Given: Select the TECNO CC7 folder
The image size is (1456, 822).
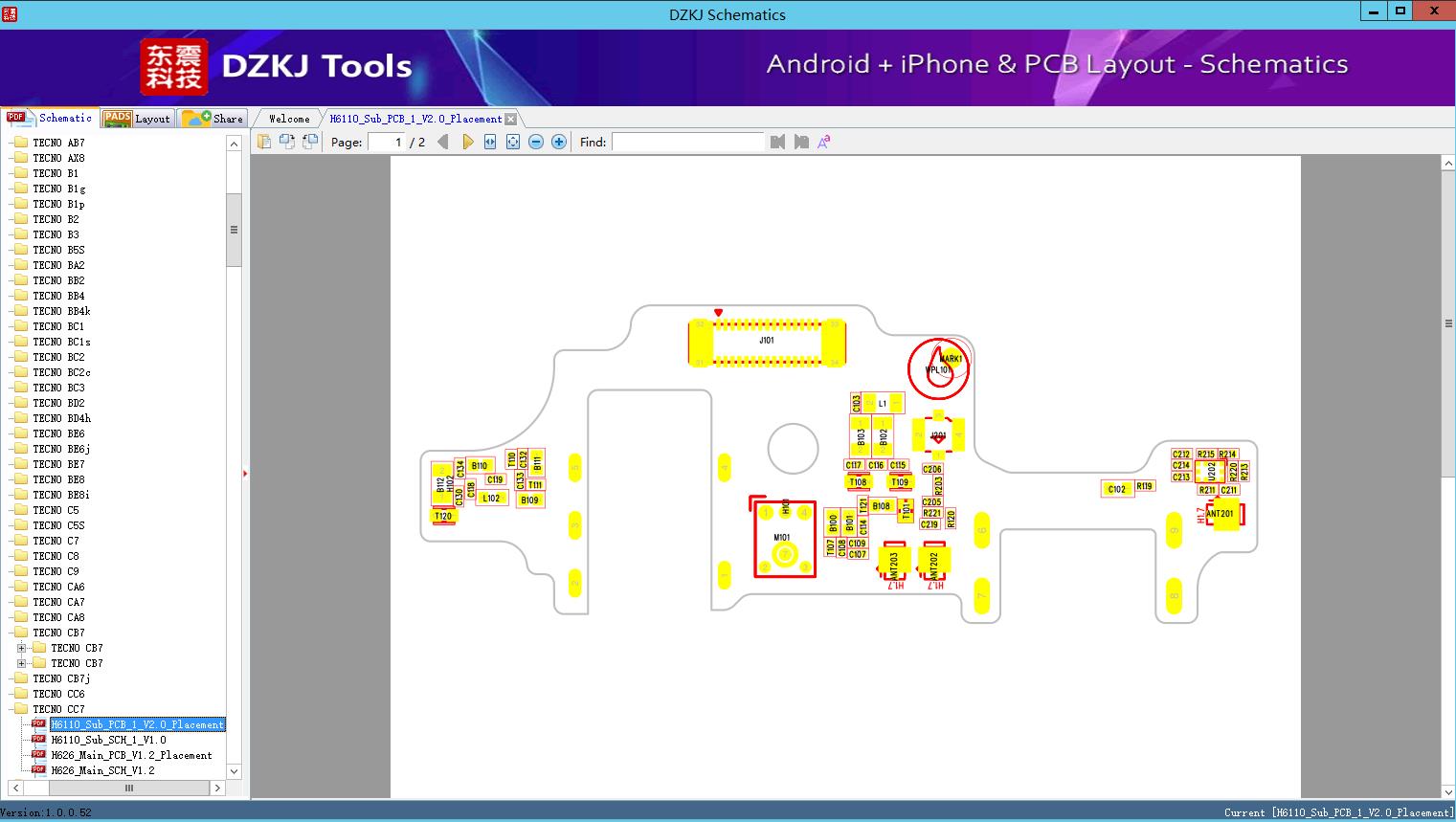Looking at the screenshot, I should (58, 709).
